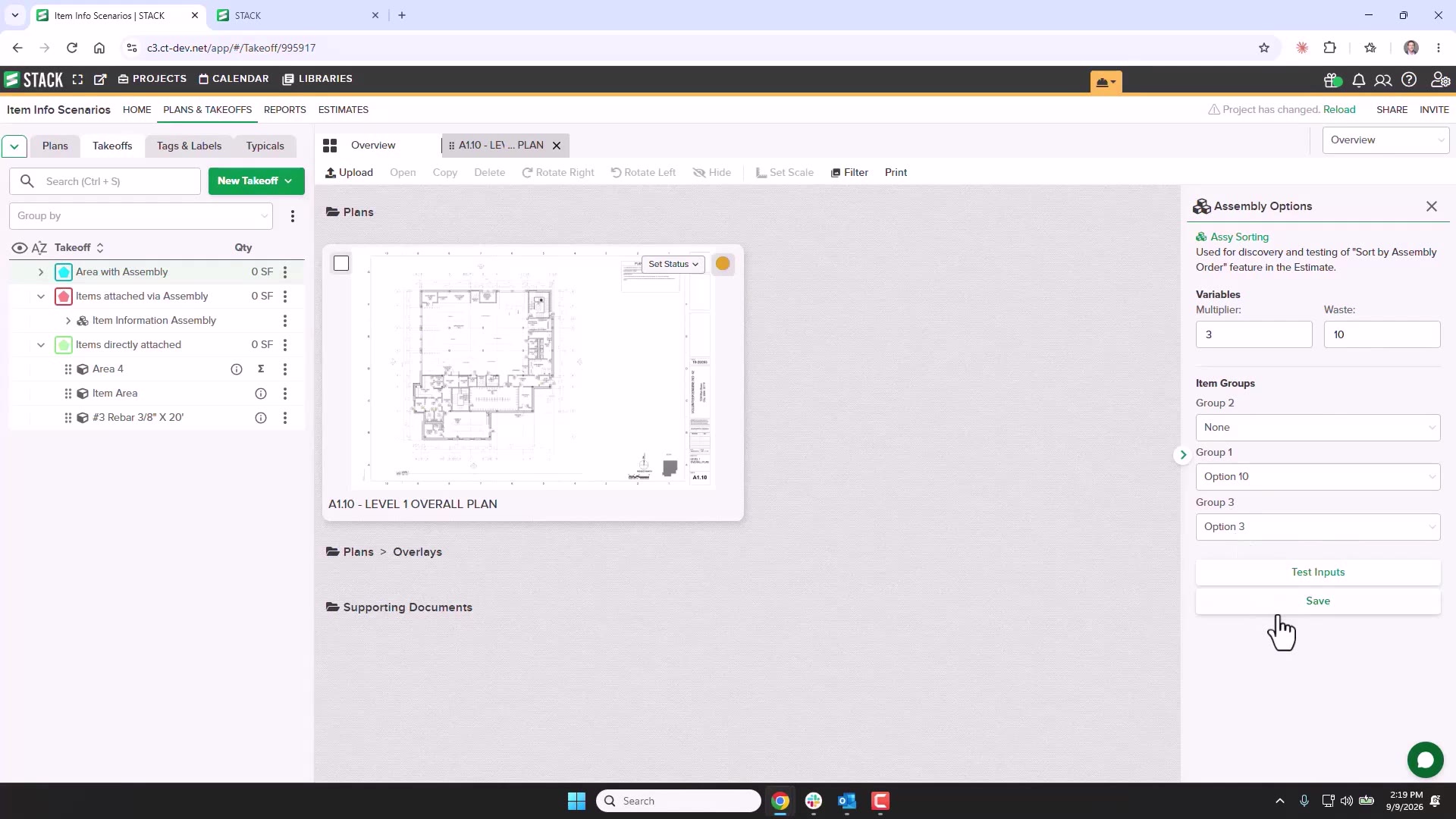
Task: Click the sigma icon for Area 4
Action: point(261,369)
